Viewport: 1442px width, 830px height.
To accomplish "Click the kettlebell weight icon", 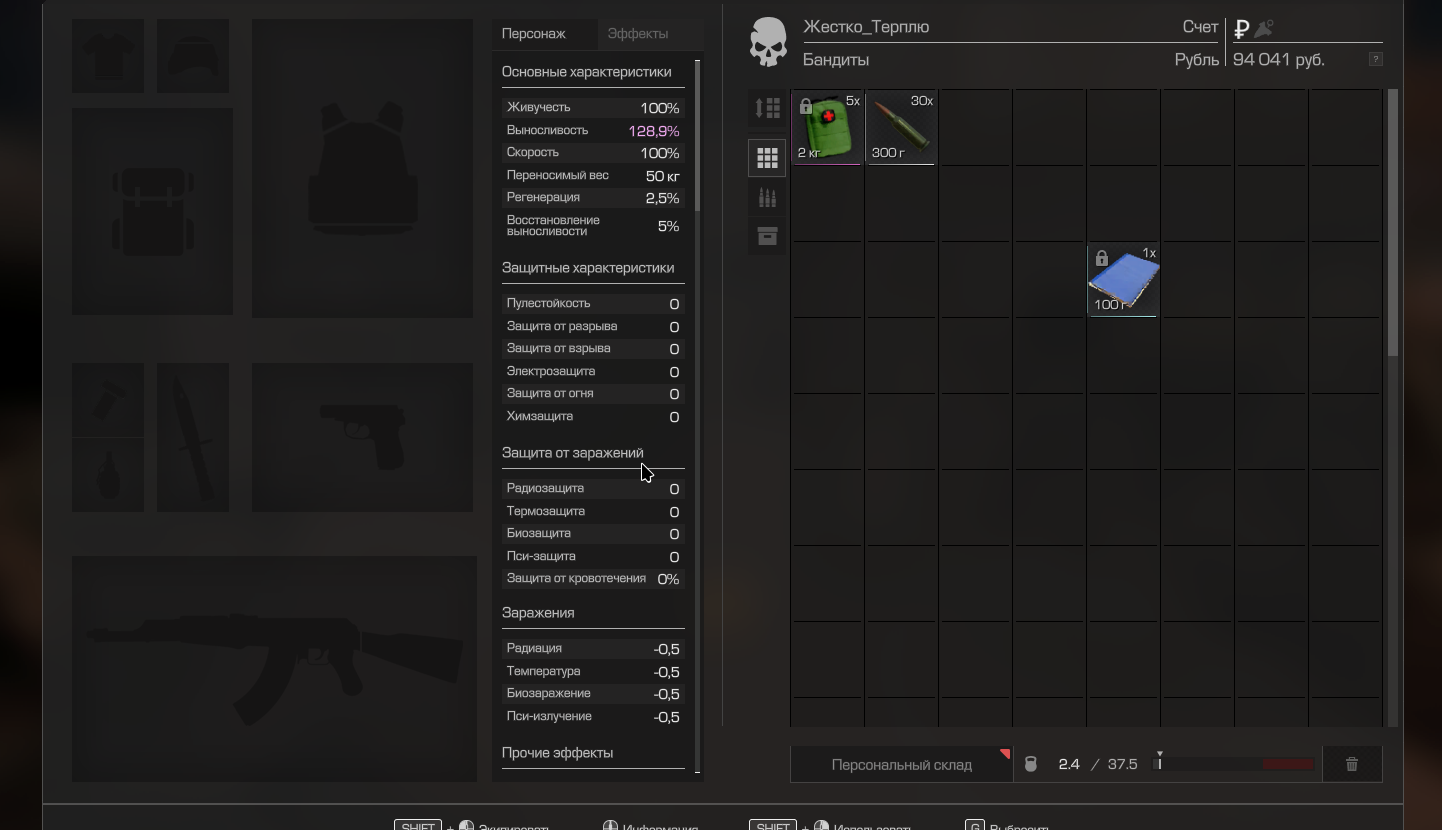I will 1031,764.
